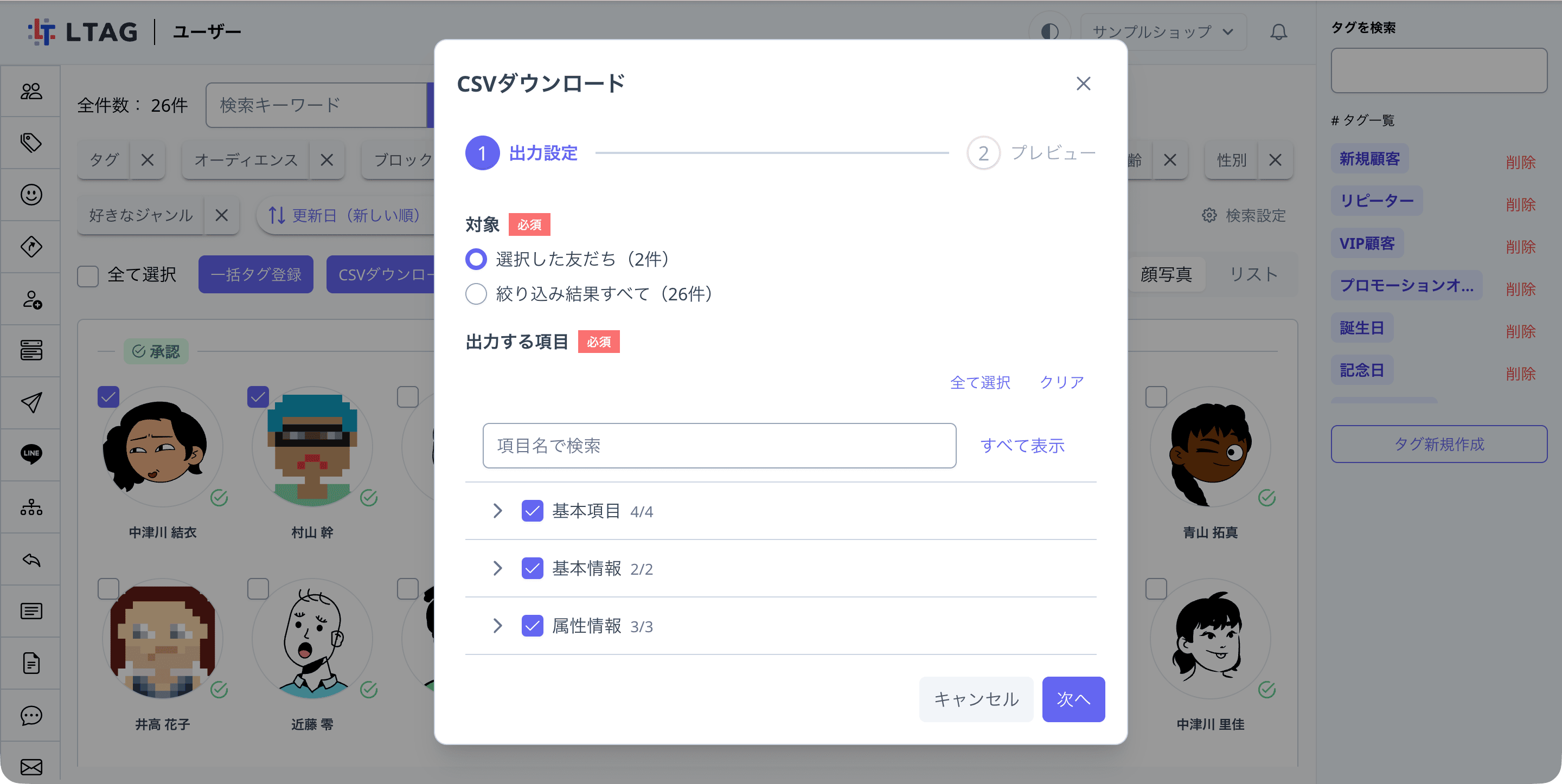Select 絞り込み結果すべて（26件） radio option
Screen dimensions: 1562x784
coord(476,293)
